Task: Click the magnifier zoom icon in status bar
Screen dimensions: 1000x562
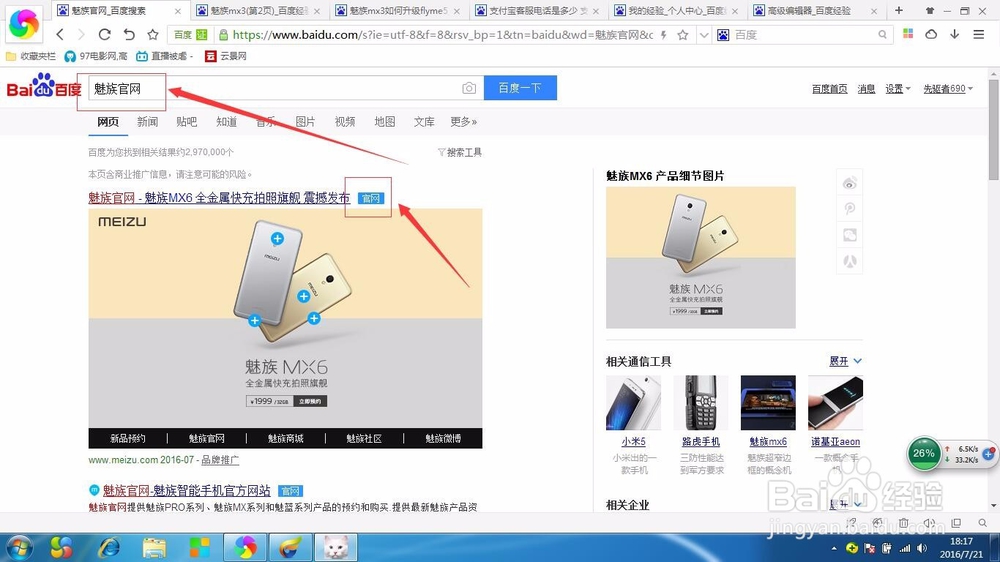Action: point(982,523)
